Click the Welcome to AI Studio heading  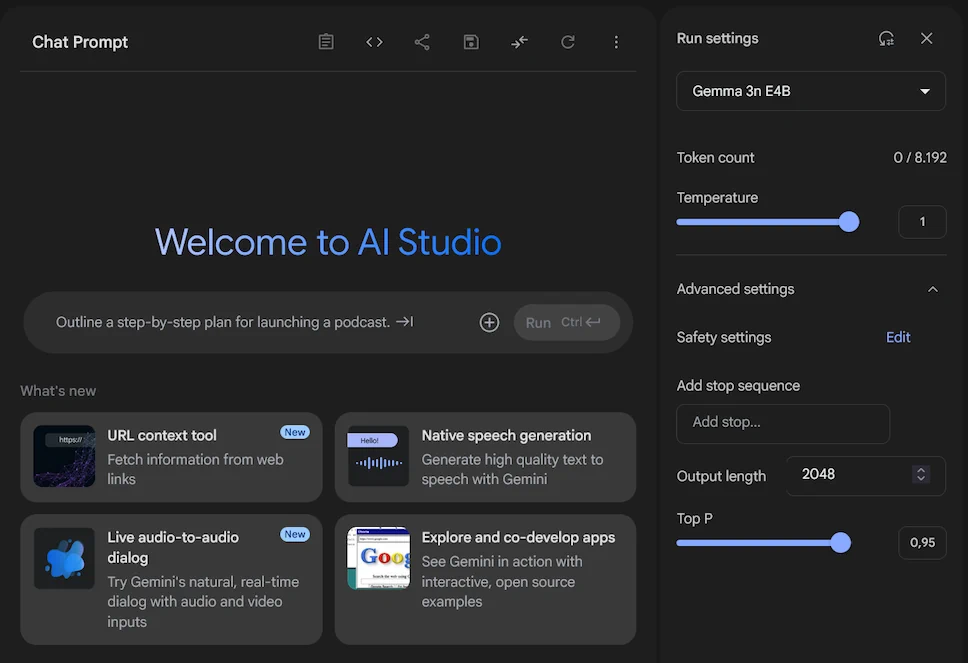(328, 242)
